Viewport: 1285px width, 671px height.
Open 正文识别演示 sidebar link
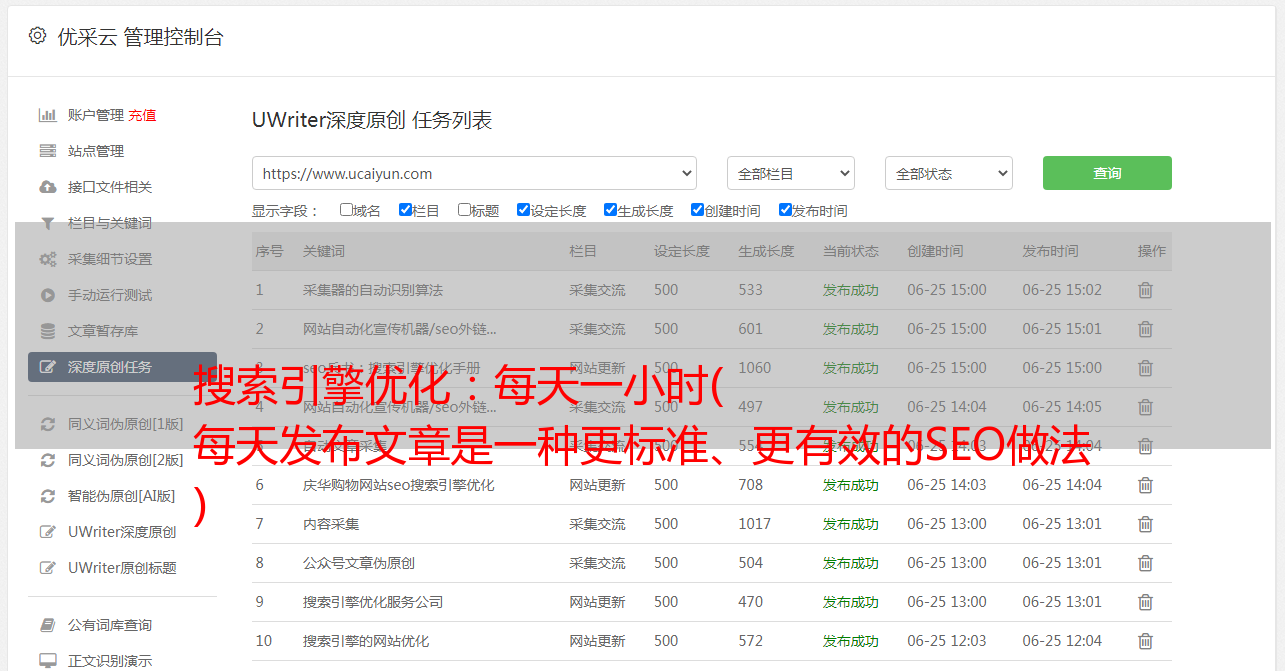[110, 661]
